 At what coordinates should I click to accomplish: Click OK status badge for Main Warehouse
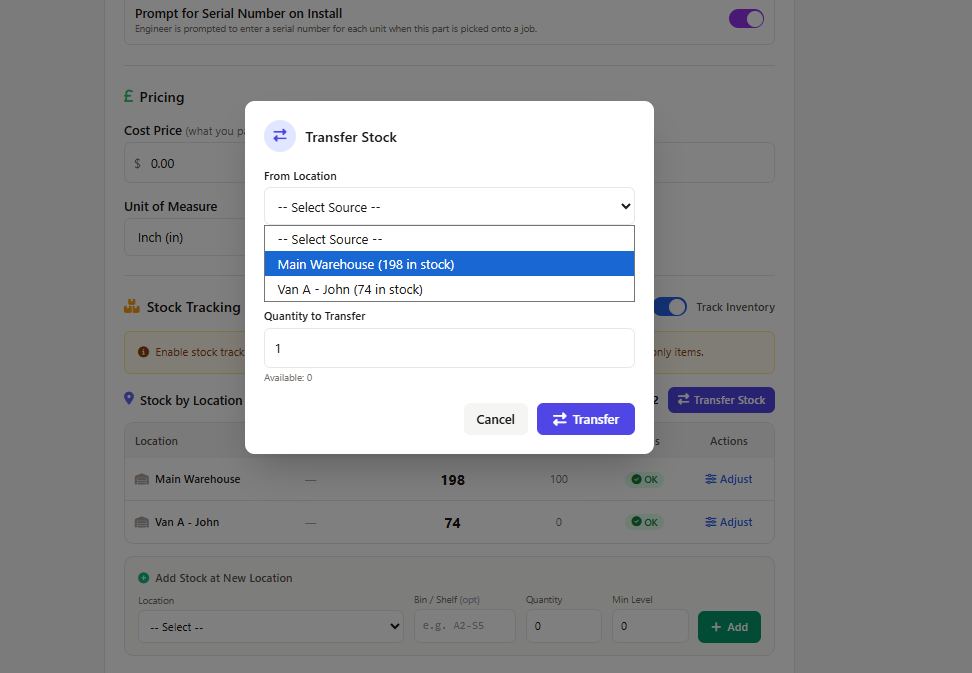click(645, 479)
